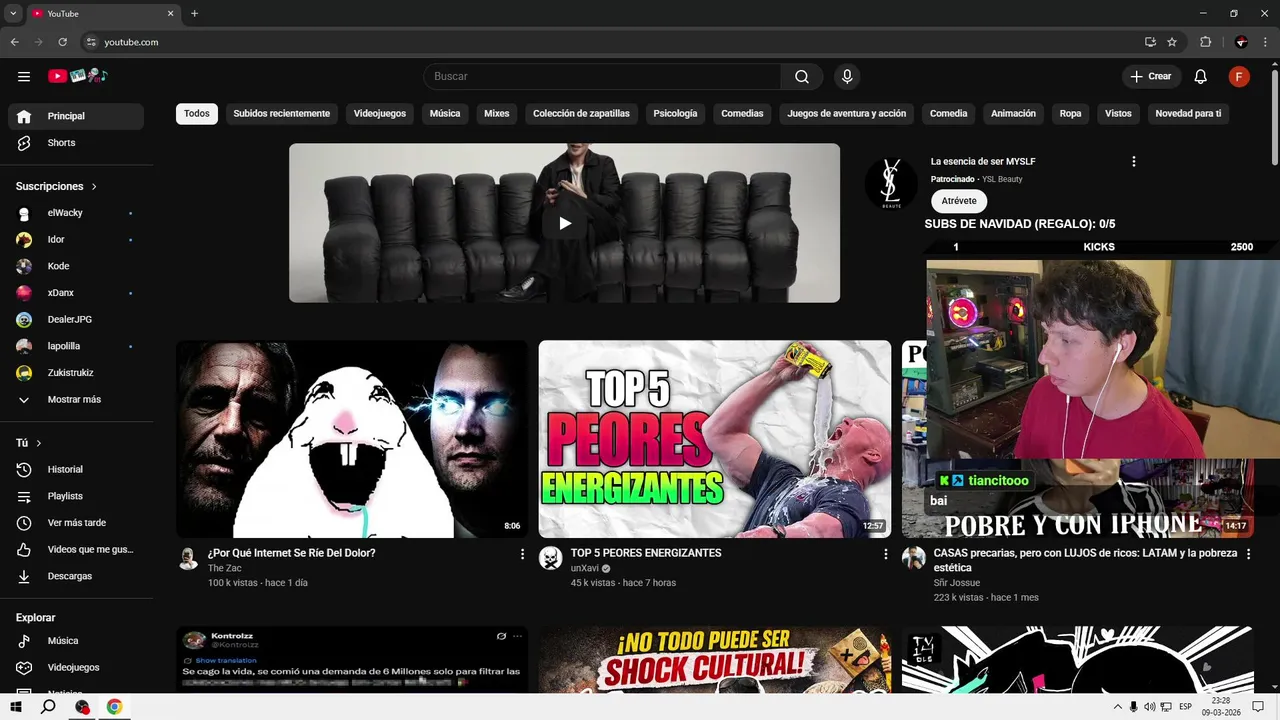Viewport: 1280px width, 720px height.
Task: Open volume control in system tray
Action: coord(1149,707)
